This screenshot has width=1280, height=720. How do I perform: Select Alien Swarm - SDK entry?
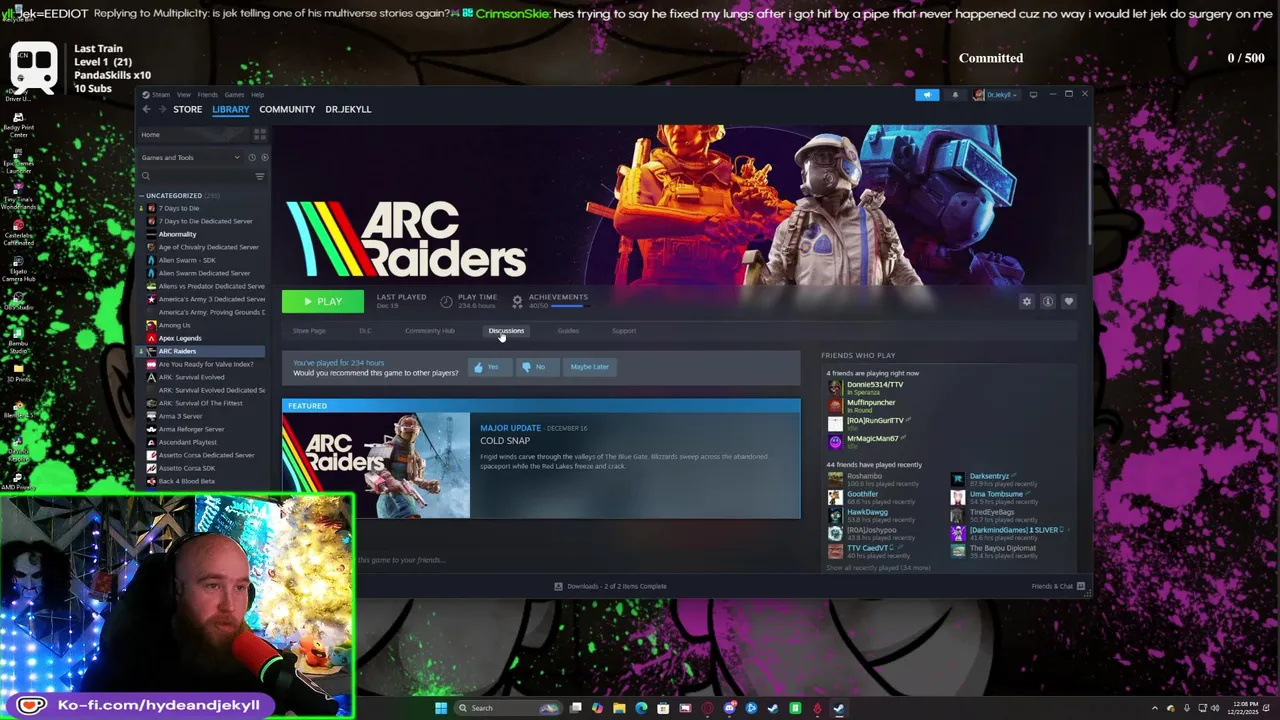186,260
